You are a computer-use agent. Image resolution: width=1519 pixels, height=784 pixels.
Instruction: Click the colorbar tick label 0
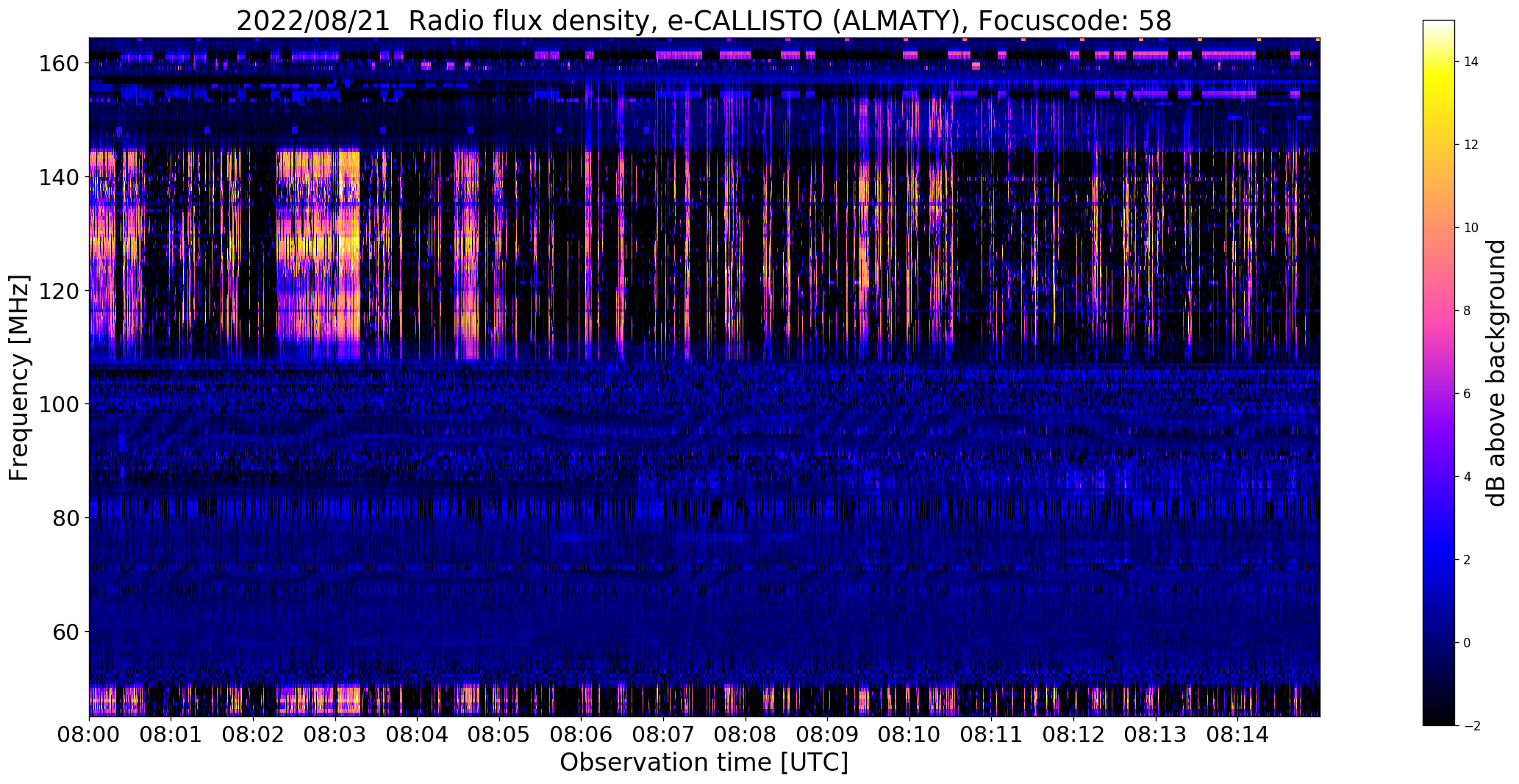click(1467, 643)
